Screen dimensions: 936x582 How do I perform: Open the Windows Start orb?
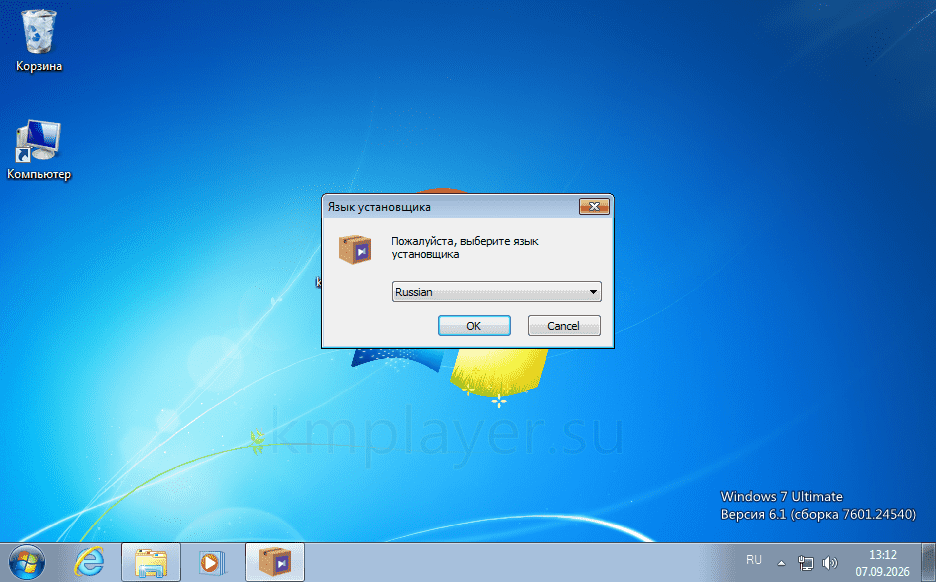[x=27, y=562]
